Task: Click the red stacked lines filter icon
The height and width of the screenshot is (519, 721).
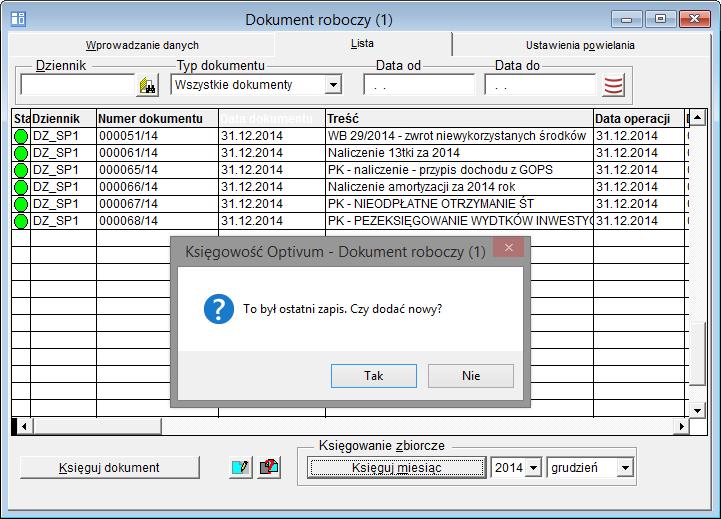Action: pos(613,85)
